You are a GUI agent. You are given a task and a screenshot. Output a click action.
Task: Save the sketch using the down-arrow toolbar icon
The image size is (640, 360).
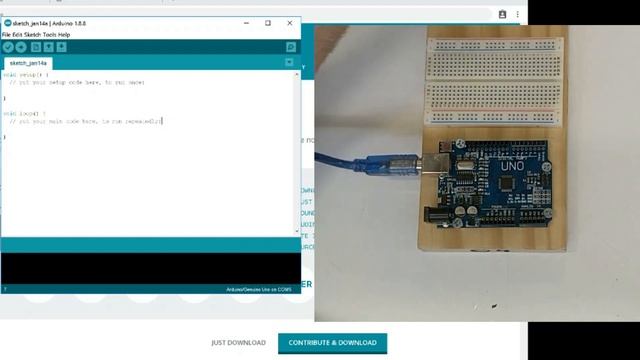coord(61,47)
